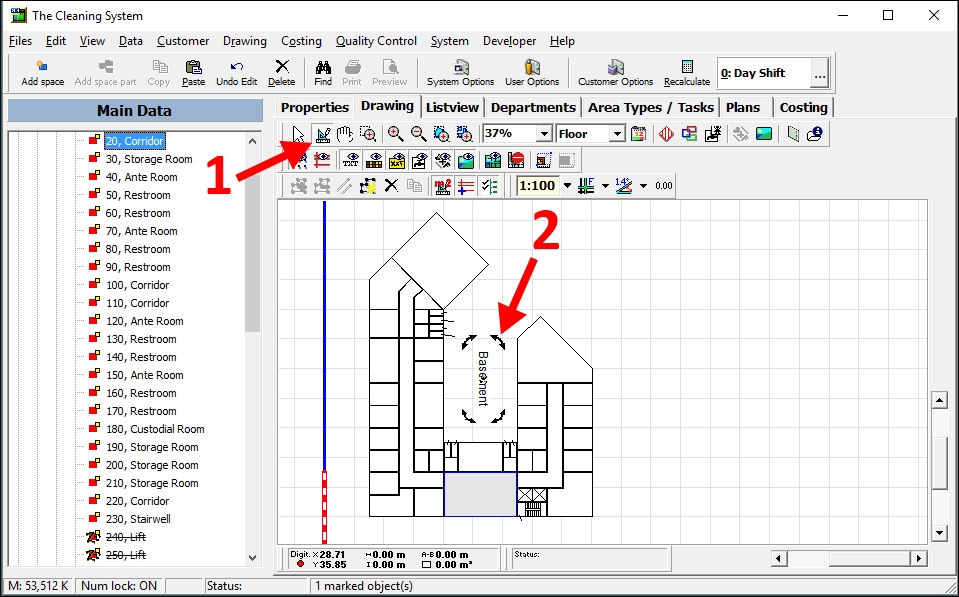The width and height of the screenshot is (959, 597).
Task: Click the zoom in magnifier
Action: [x=396, y=134]
